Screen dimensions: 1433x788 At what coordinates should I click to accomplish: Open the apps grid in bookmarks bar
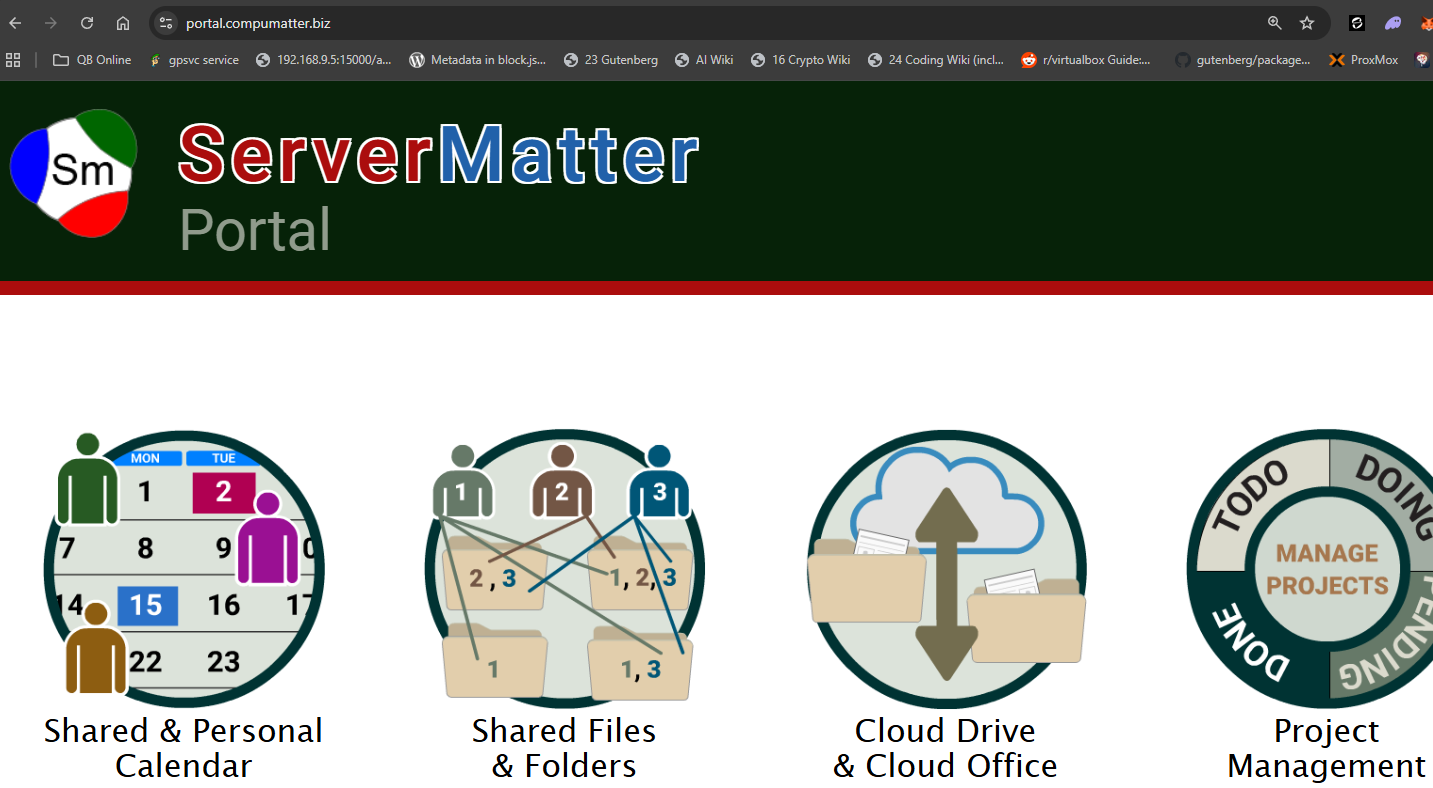tap(13, 60)
